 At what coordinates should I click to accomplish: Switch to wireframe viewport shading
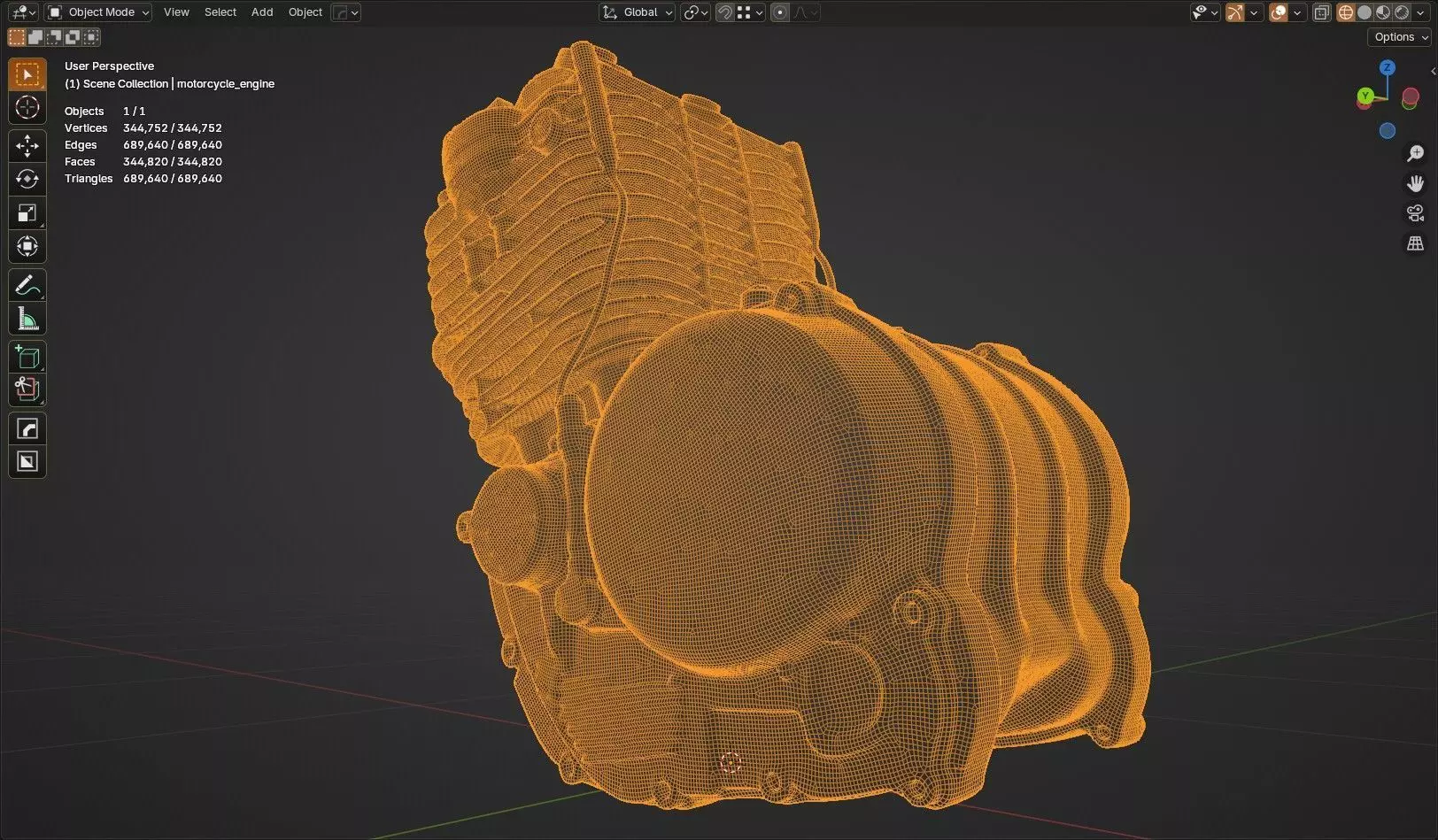point(1345,12)
